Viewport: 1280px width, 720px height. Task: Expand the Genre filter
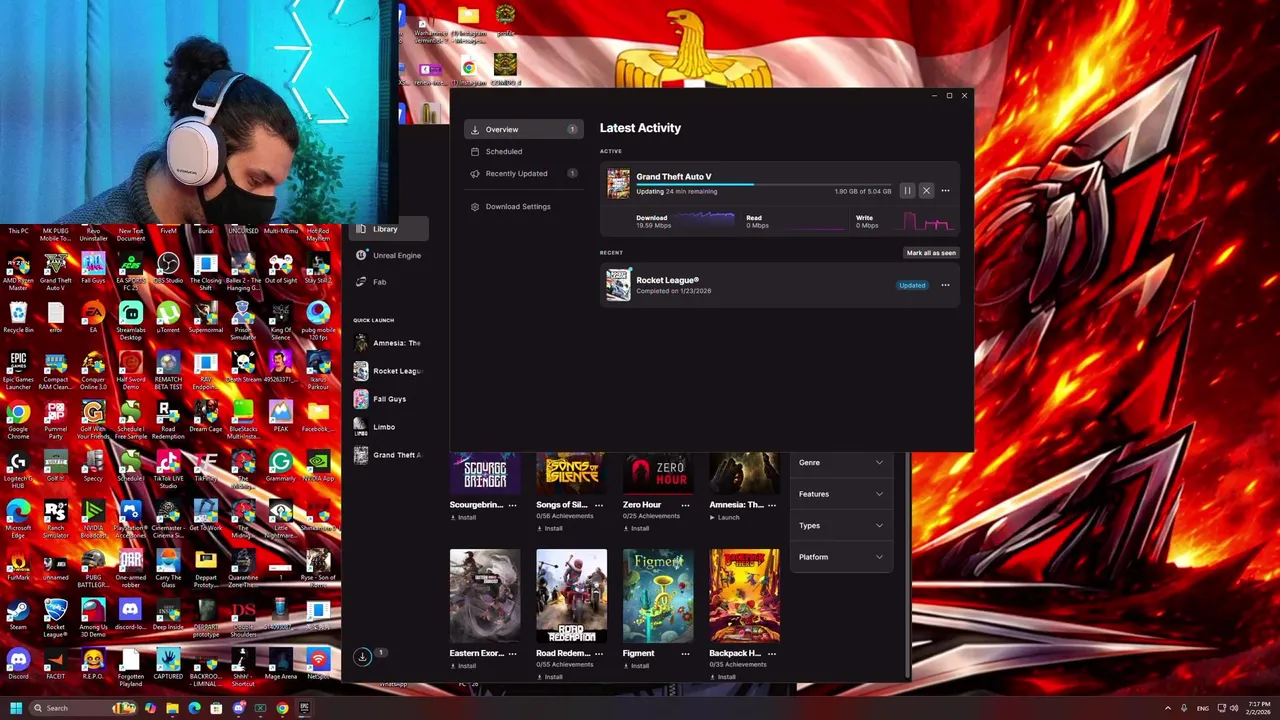tap(841, 462)
